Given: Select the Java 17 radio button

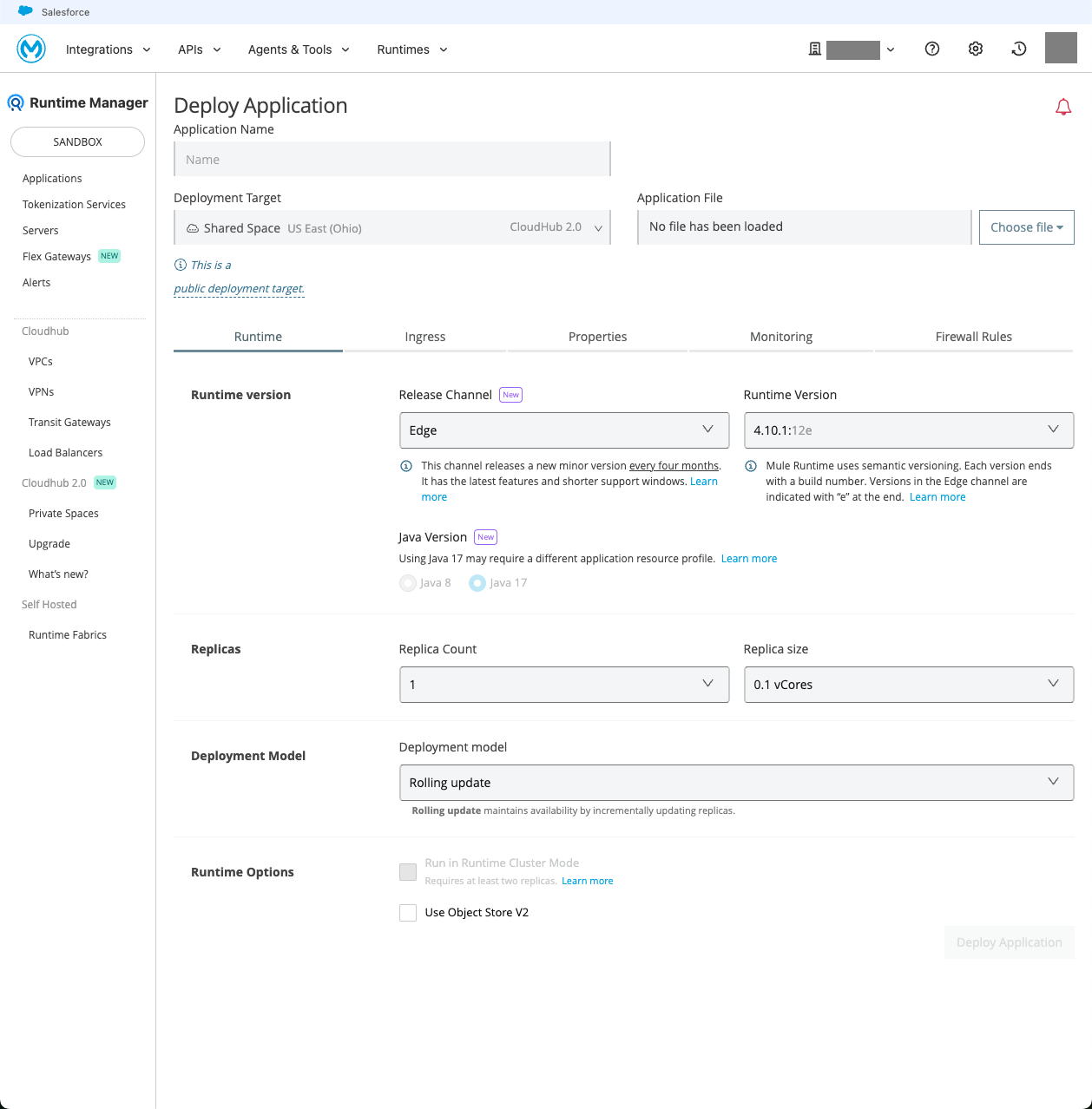Looking at the screenshot, I should 477,583.
